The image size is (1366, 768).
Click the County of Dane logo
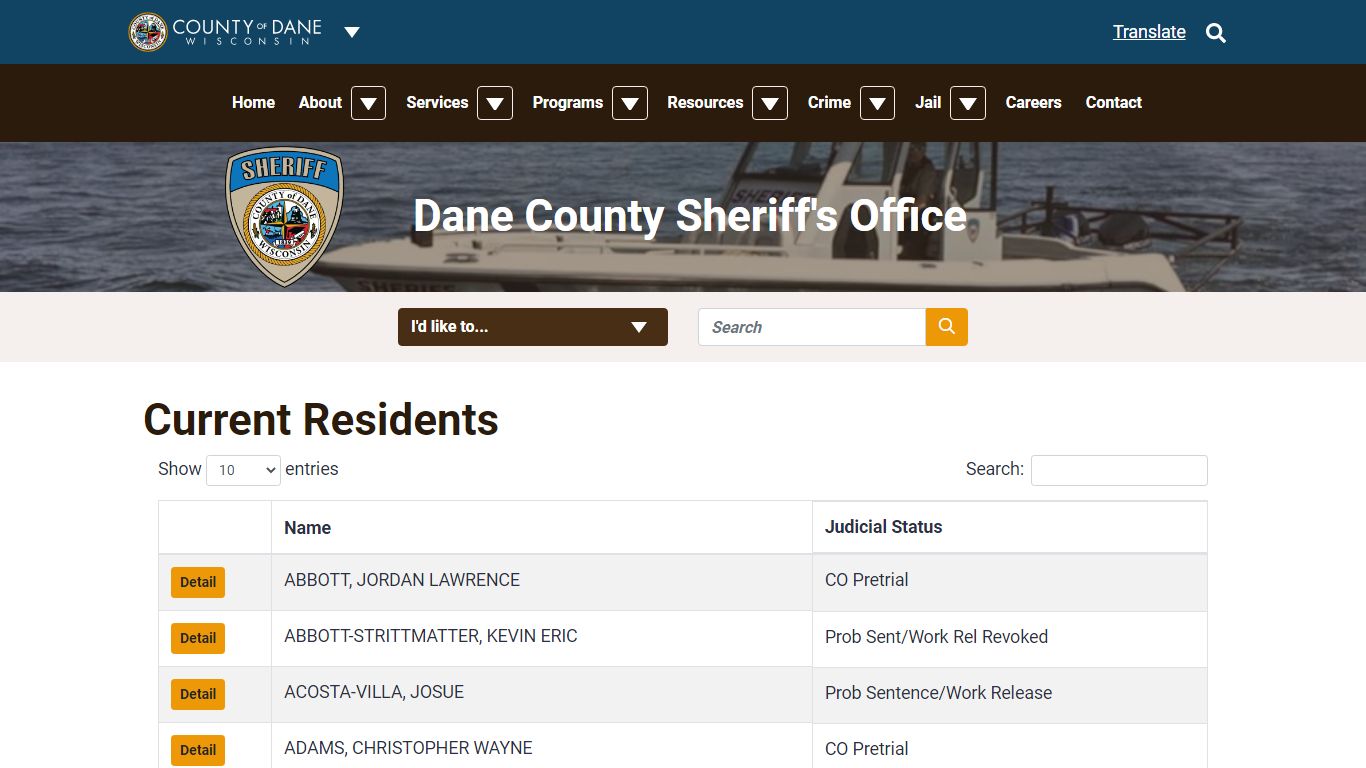(x=226, y=32)
